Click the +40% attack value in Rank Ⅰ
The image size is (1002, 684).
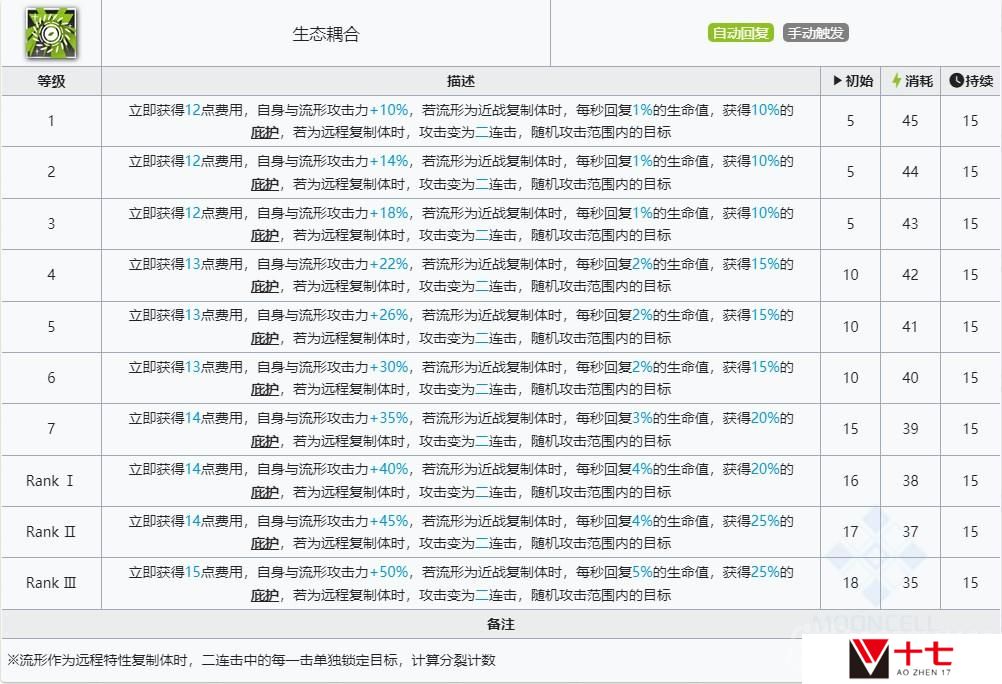coord(389,469)
